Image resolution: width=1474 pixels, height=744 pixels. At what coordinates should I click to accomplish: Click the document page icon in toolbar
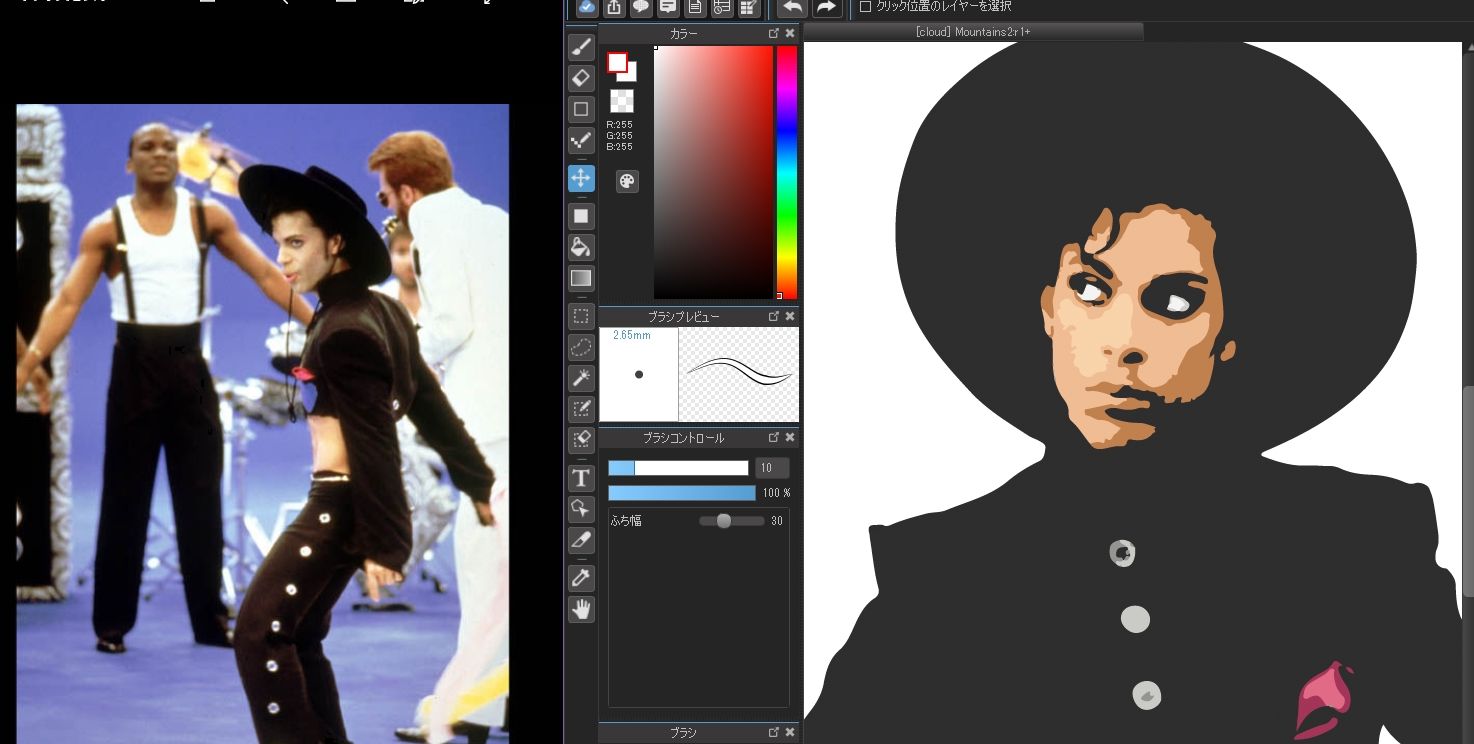tap(695, 8)
